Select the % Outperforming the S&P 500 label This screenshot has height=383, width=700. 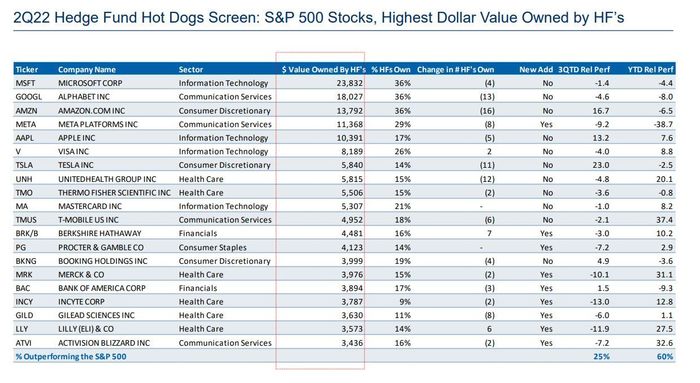tap(71, 357)
